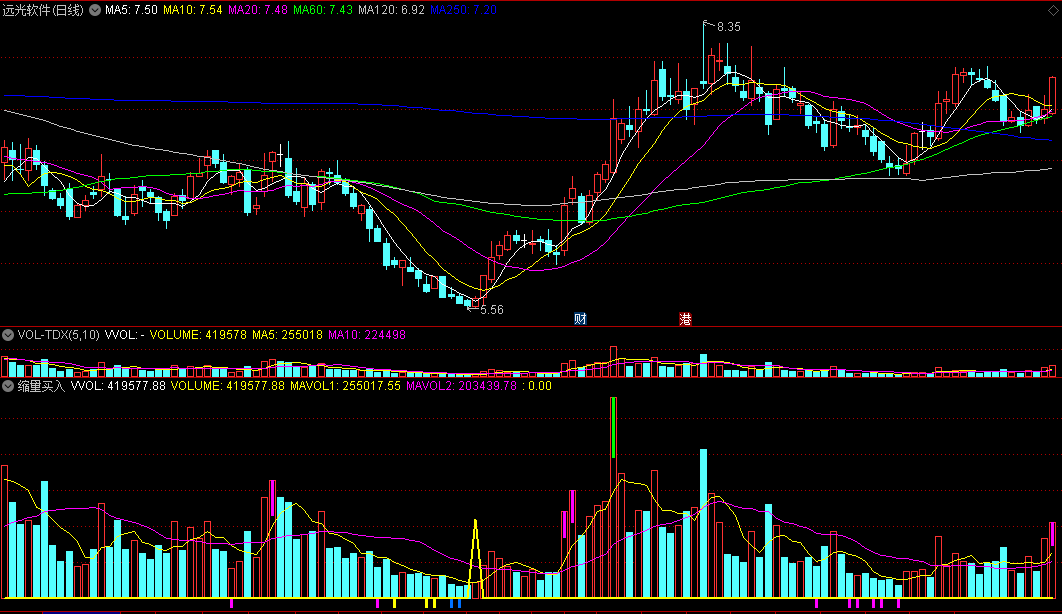The width and height of the screenshot is (1062, 614).
Task: Click the MAVOL2: 203439.78 label
Action: [462, 386]
